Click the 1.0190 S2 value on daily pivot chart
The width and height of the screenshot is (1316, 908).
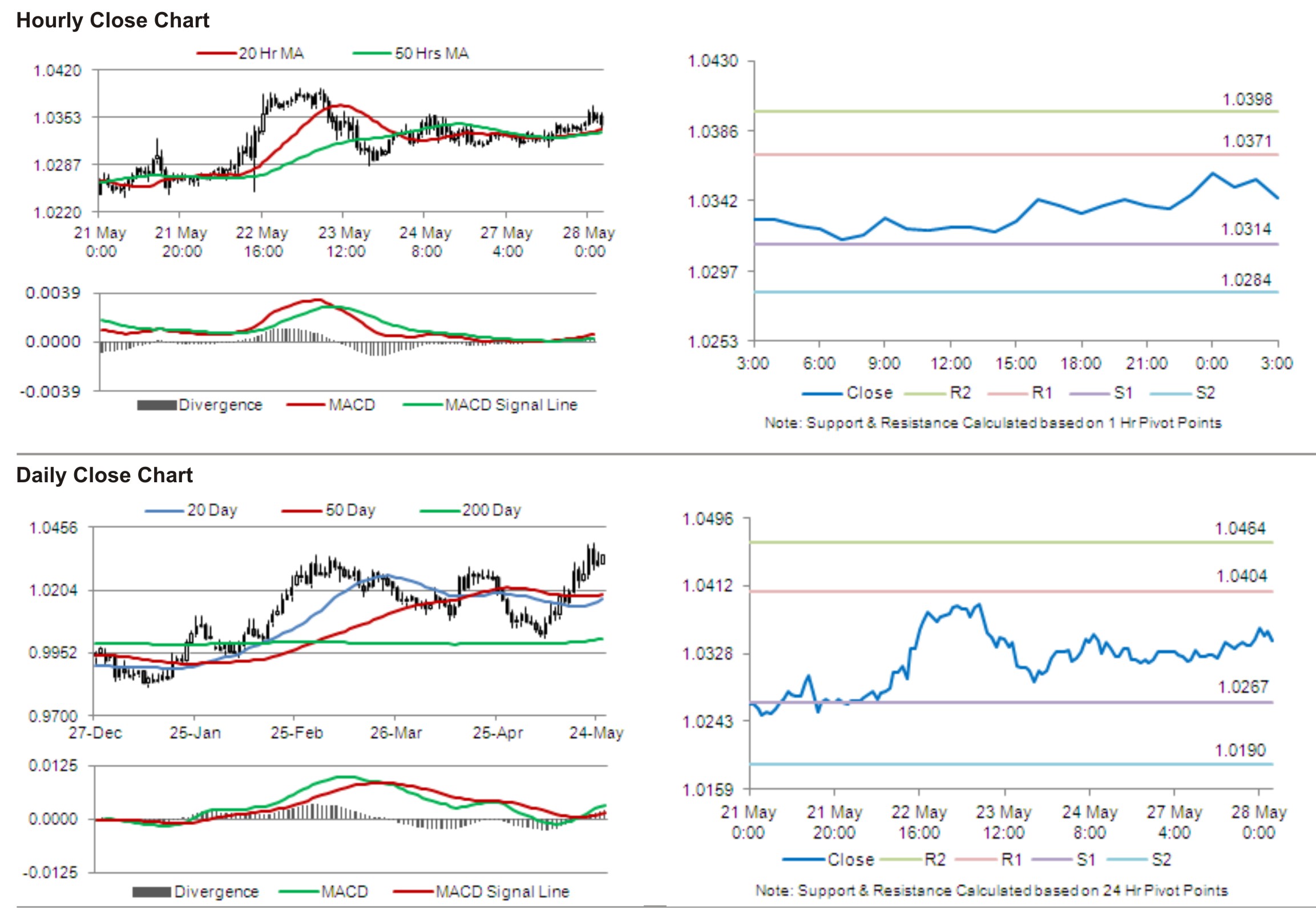pyautogui.click(x=1240, y=750)
